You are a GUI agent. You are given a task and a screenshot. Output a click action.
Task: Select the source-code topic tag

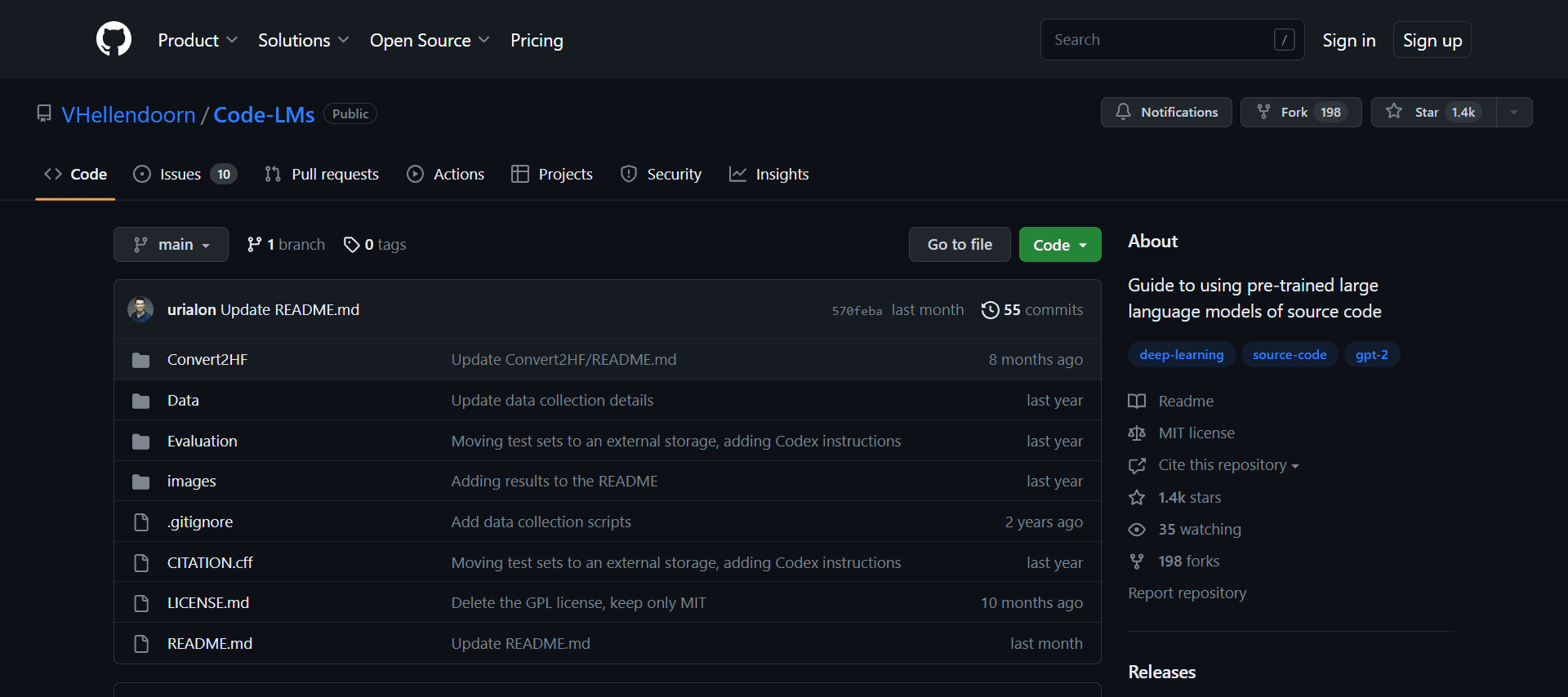[x=1290, y=355]
